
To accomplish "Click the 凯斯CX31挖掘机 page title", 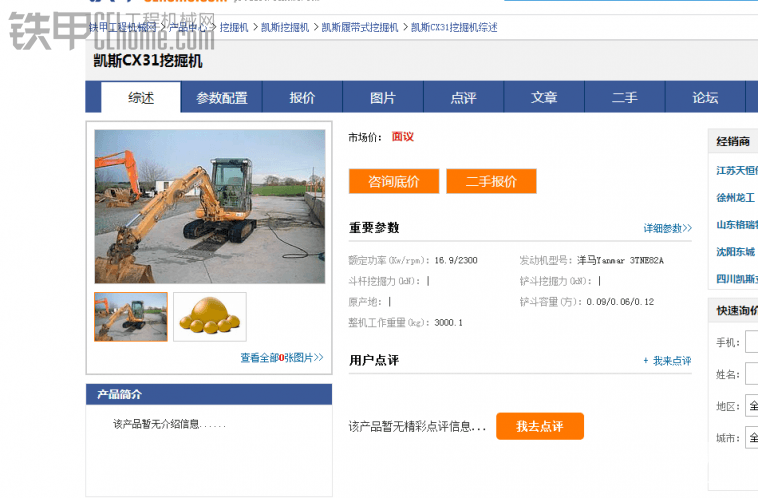I will 148,61.
